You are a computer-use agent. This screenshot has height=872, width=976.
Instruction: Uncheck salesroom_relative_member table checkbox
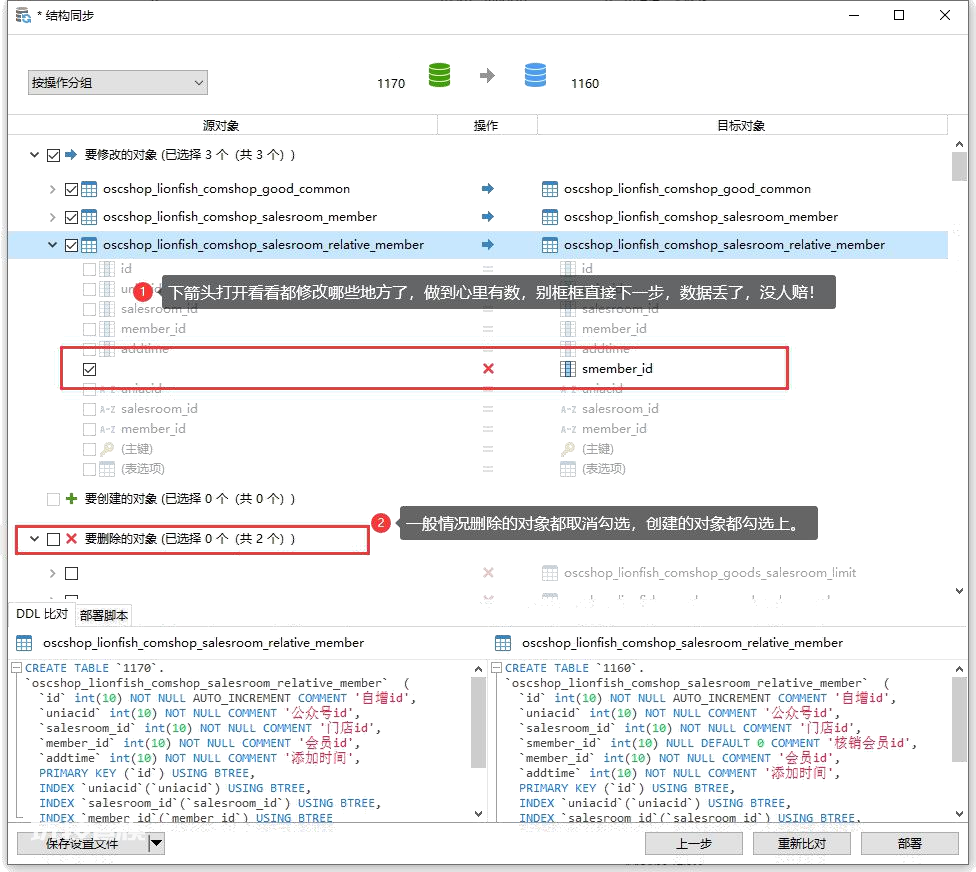point(72,245)
